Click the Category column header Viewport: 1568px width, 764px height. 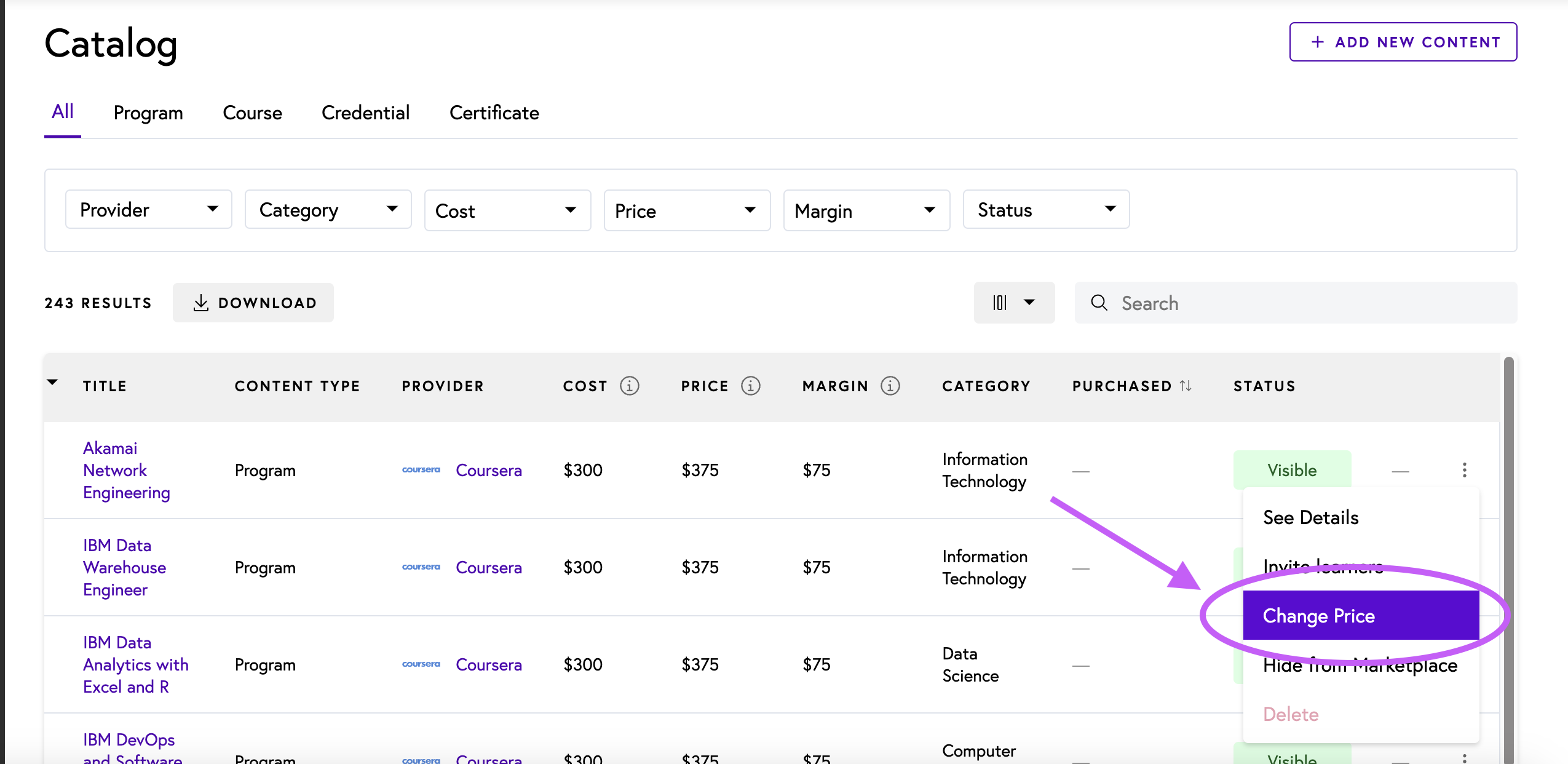pos(986,386)
